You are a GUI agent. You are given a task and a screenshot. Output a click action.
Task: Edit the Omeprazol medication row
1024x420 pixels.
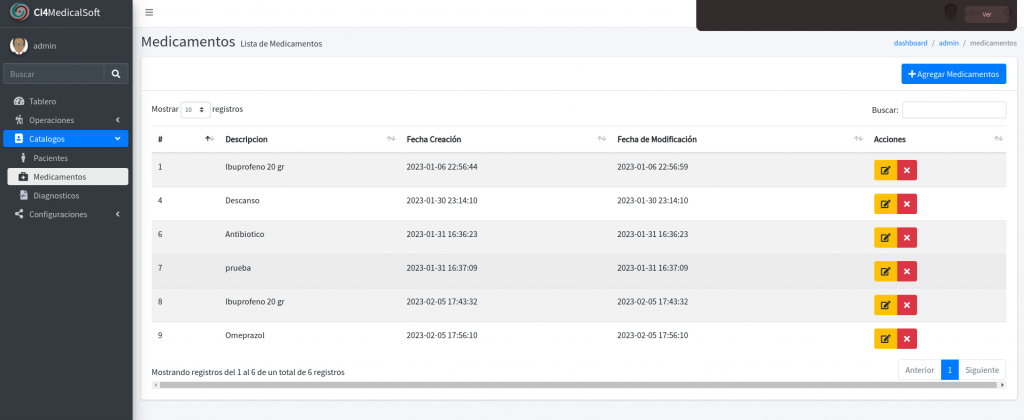pyautogui.click(x=885, y=339)
